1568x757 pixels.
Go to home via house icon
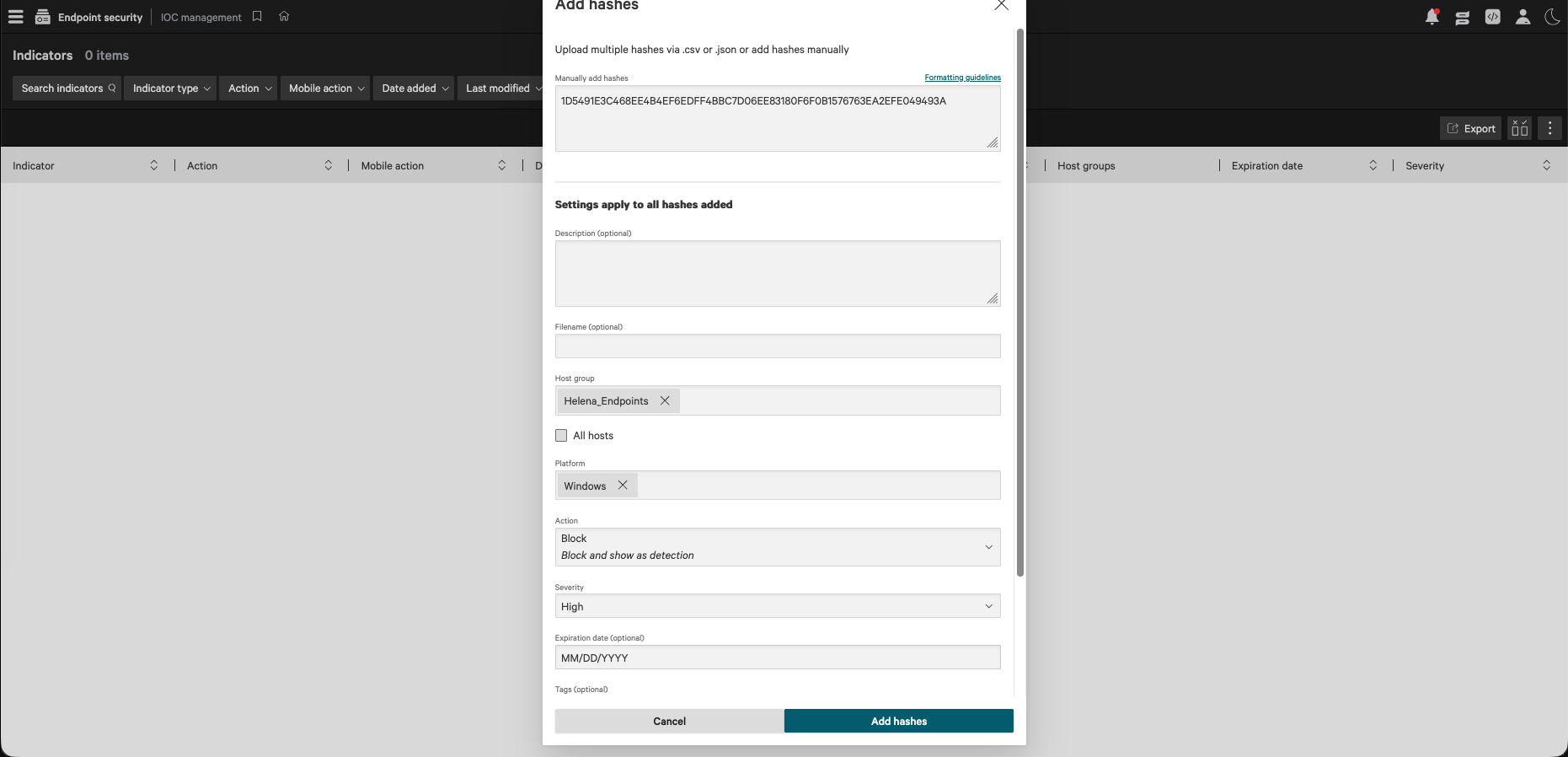pos(284,17)
